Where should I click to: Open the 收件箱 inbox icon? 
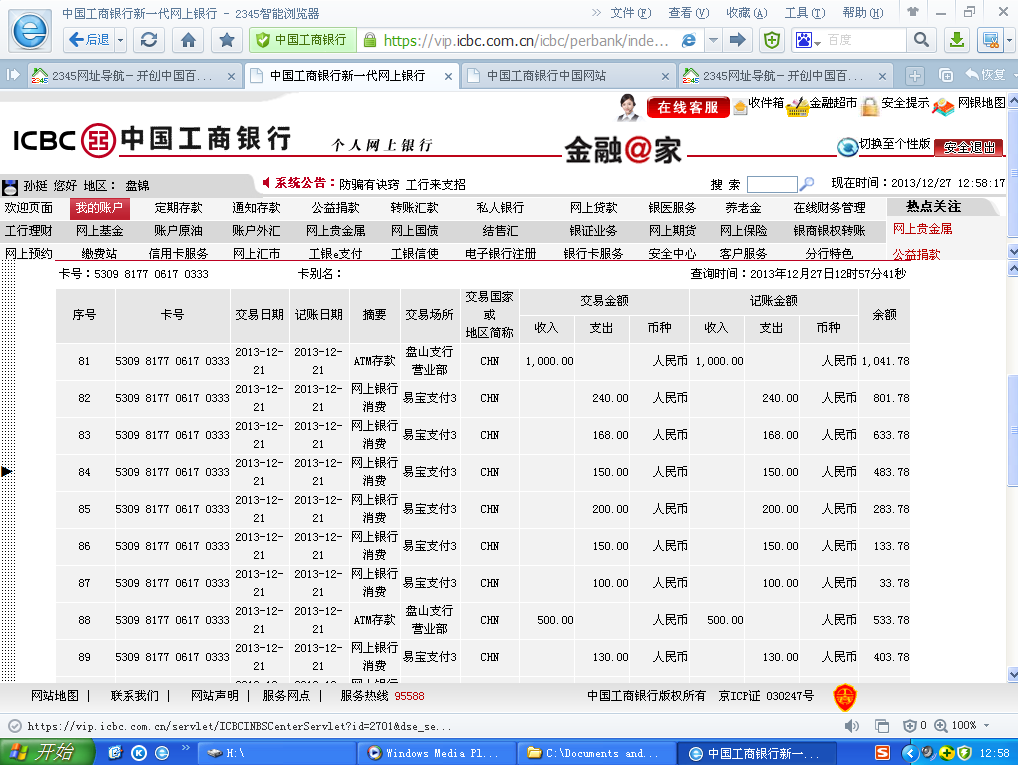tap(741, 105)
